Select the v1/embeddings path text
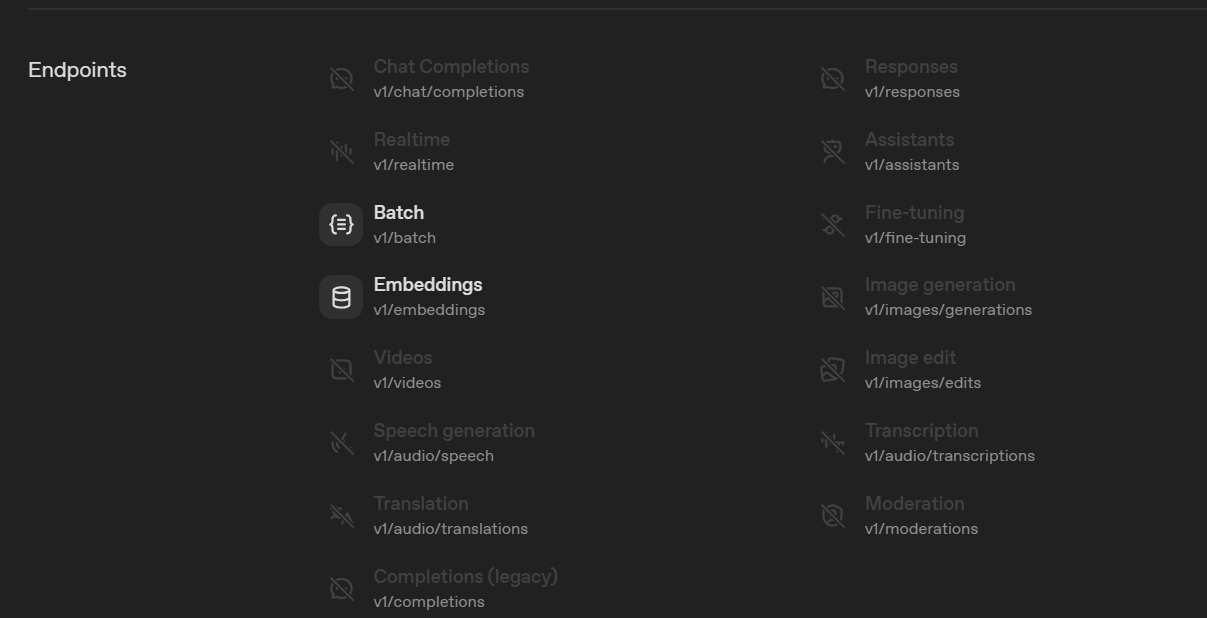This screenshot has height=618, width=1207. point(429,310)
